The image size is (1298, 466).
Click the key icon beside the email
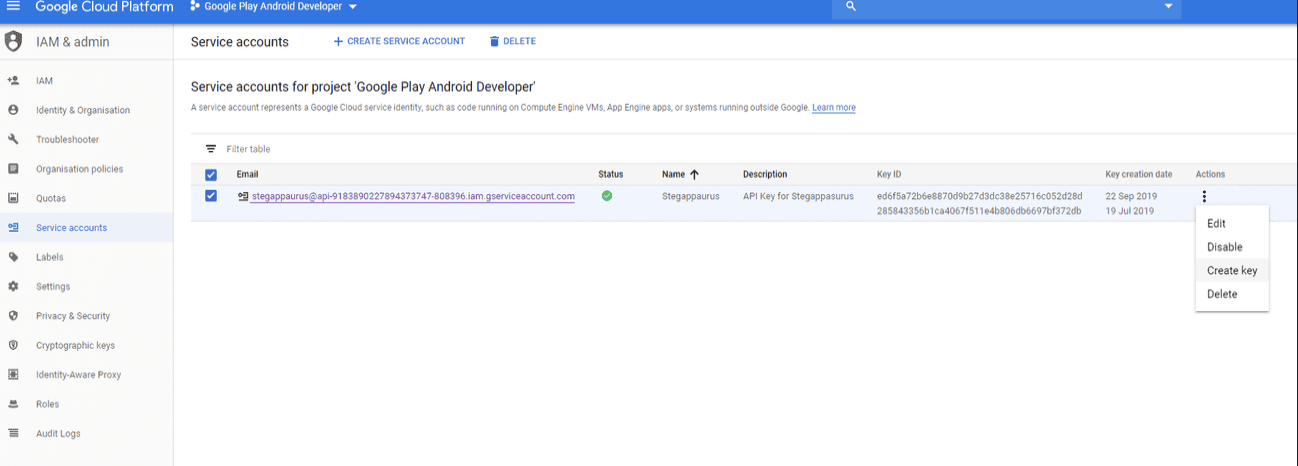pyautogui.click(x=243, y=197)
